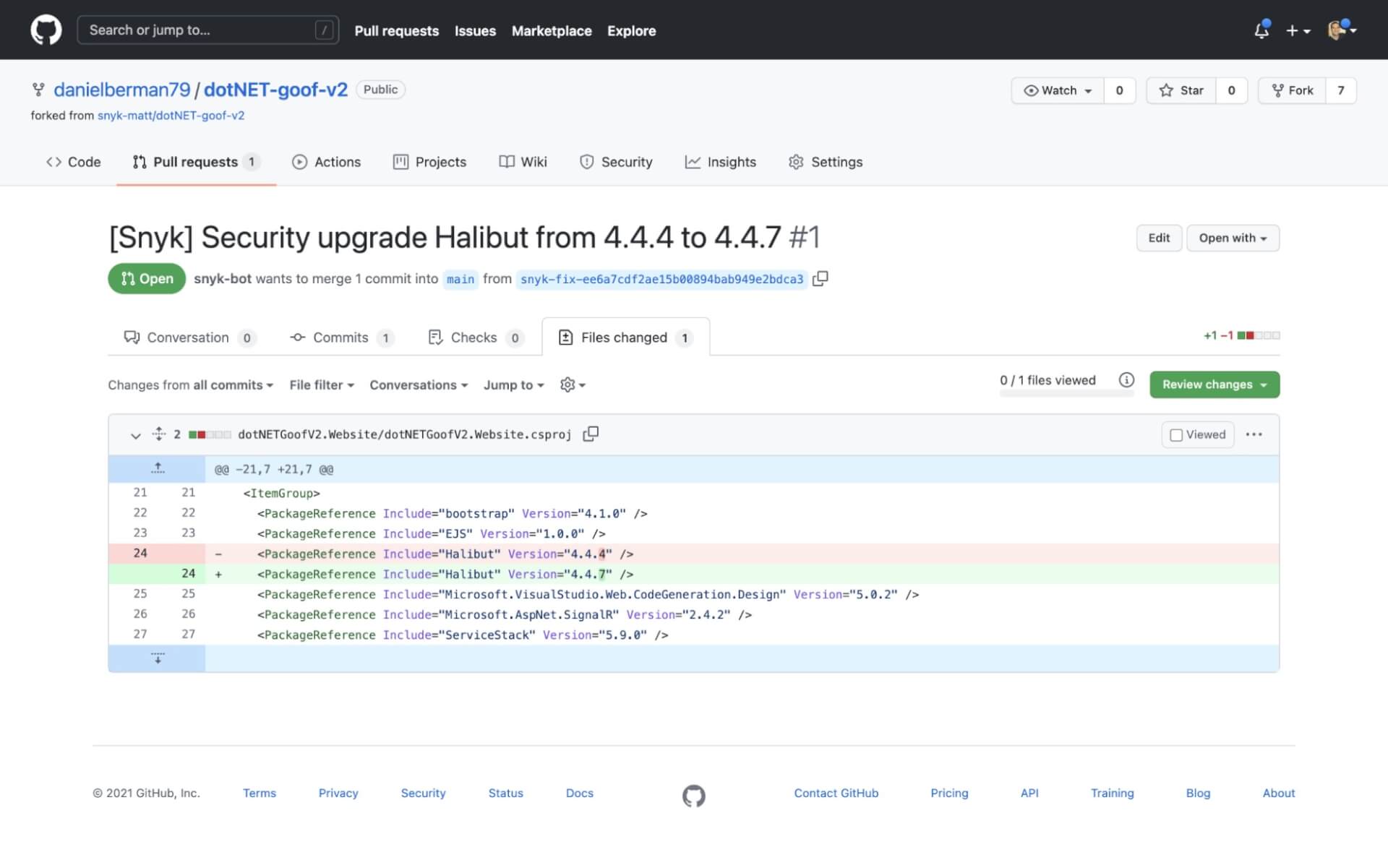
Task: Click Edit pull request title button
Action: [1158, 238]
